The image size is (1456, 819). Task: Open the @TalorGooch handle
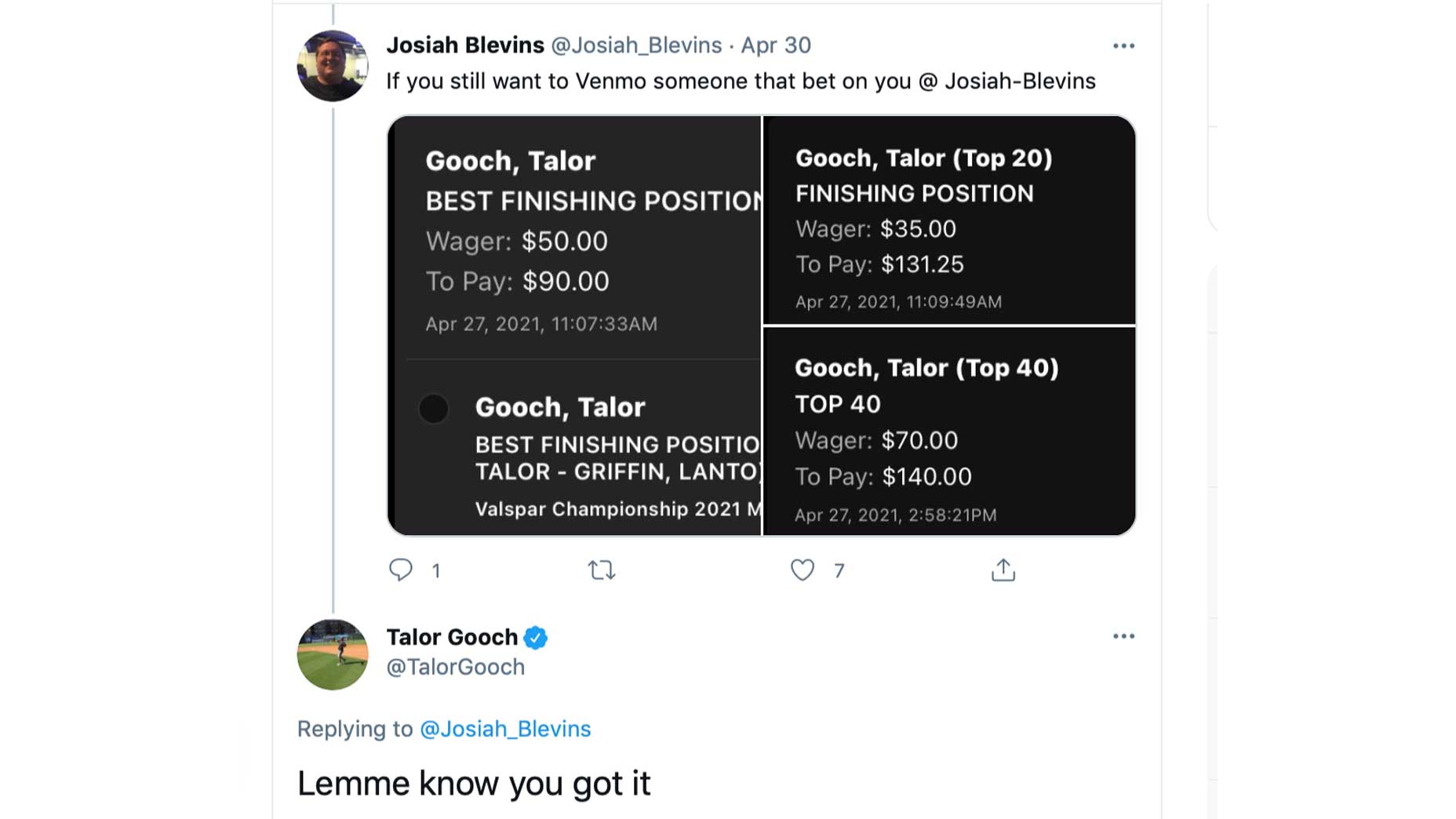(455, 667)
